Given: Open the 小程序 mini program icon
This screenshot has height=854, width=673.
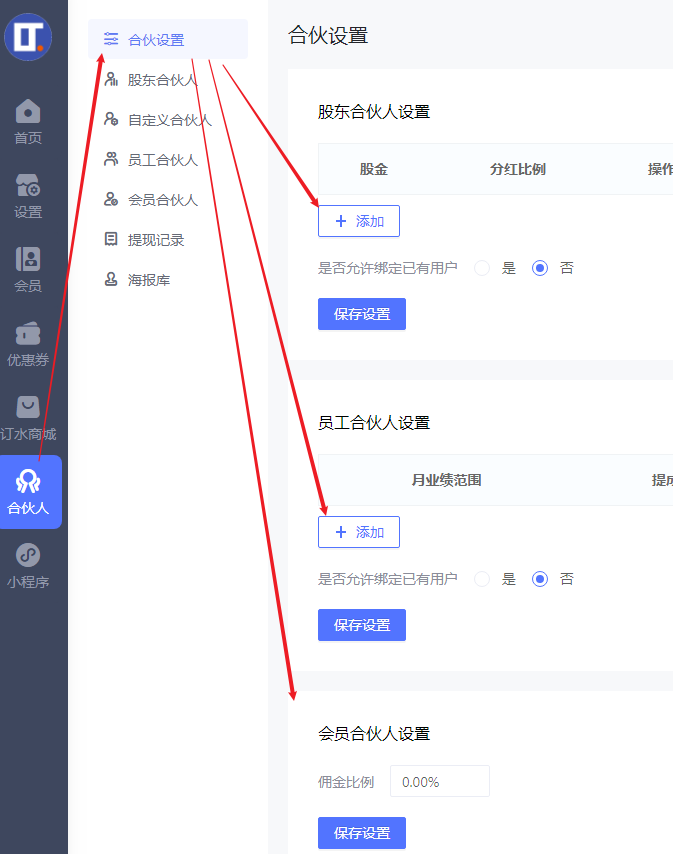Looking at the screenshot, I should point(28,556).
